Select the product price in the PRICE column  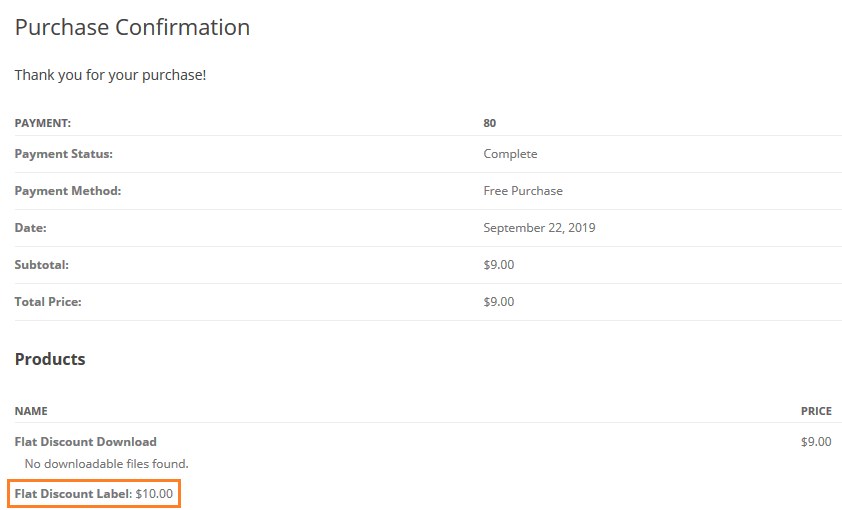815,441
